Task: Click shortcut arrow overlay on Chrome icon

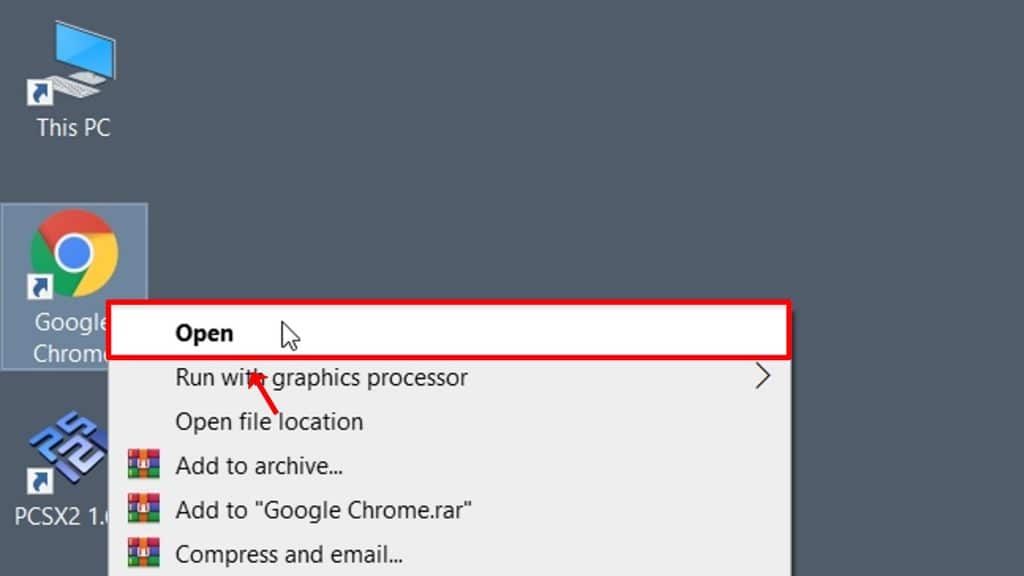Action: [39, 287]
